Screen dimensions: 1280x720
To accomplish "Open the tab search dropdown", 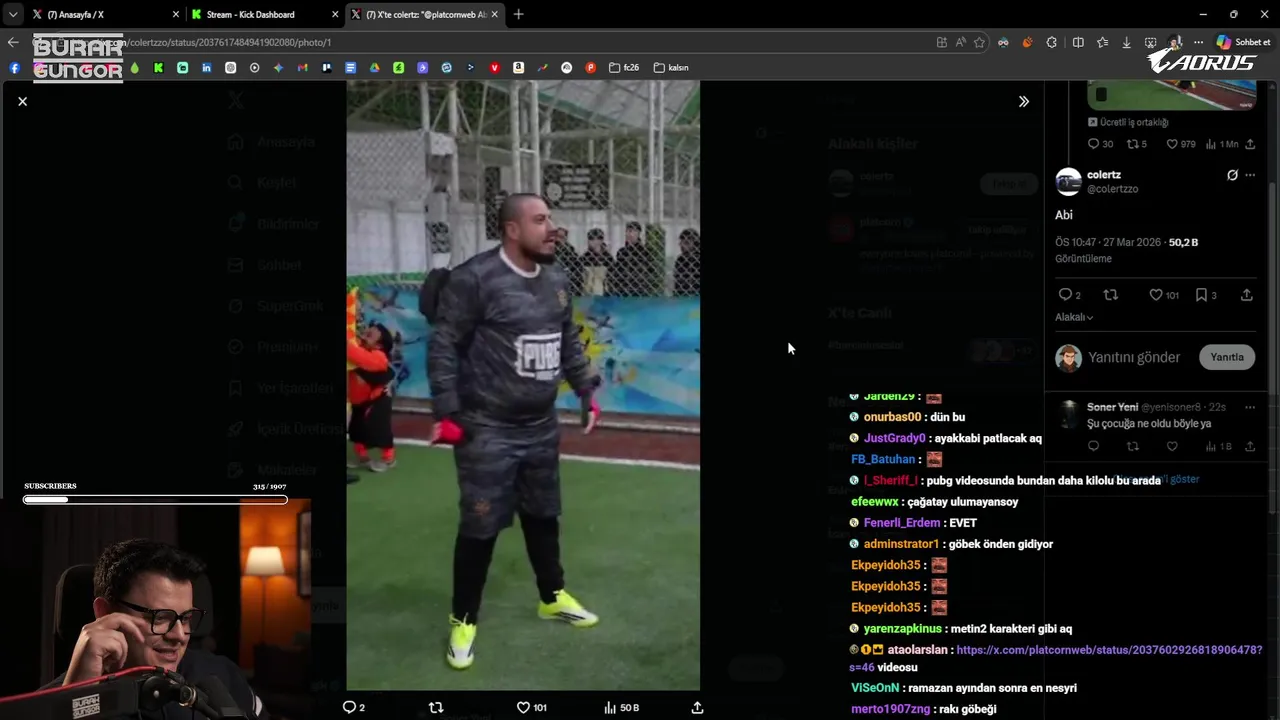I will tap(12, 14).
